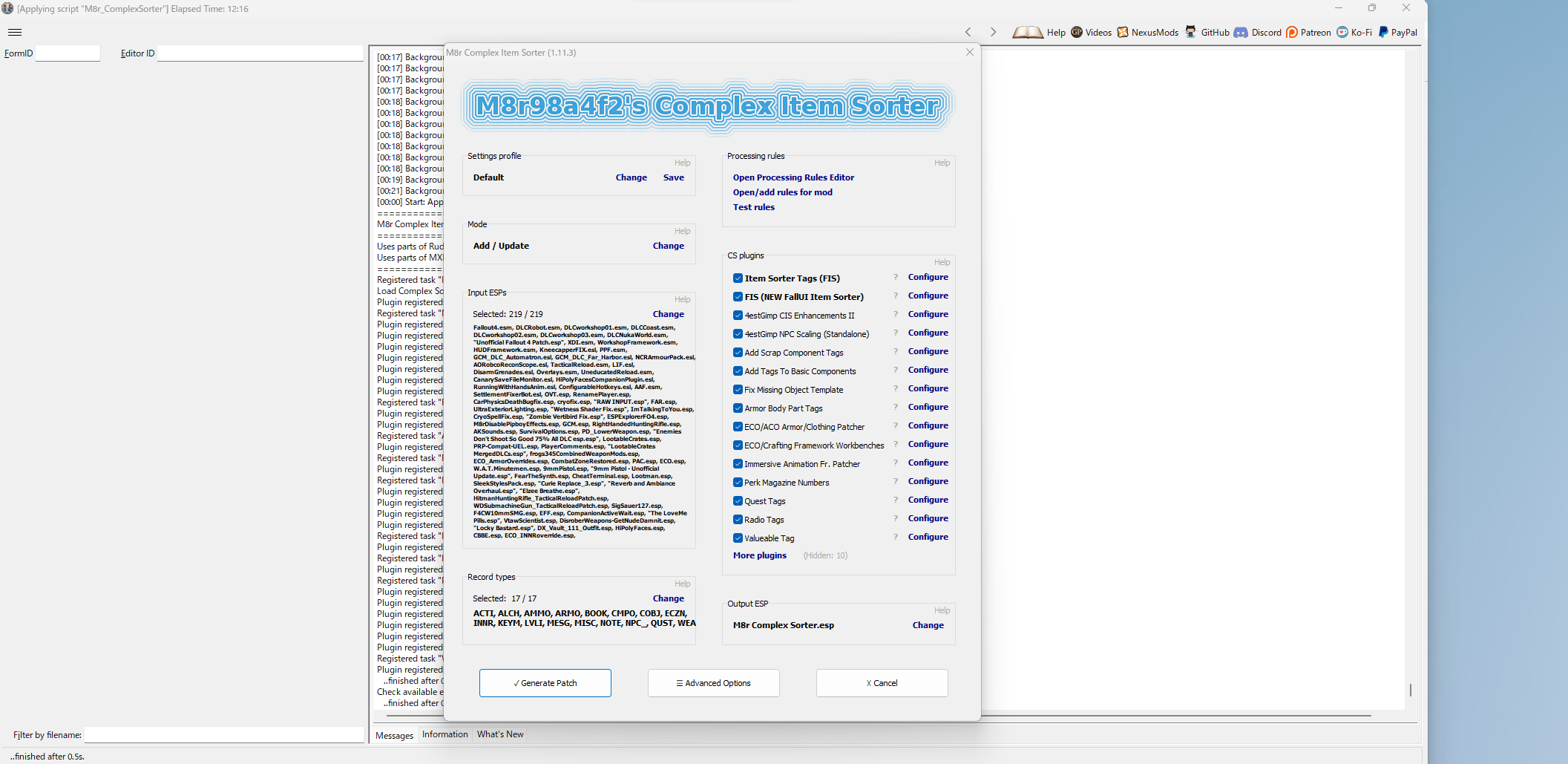Switch to the Information tab

coord(445,734)
